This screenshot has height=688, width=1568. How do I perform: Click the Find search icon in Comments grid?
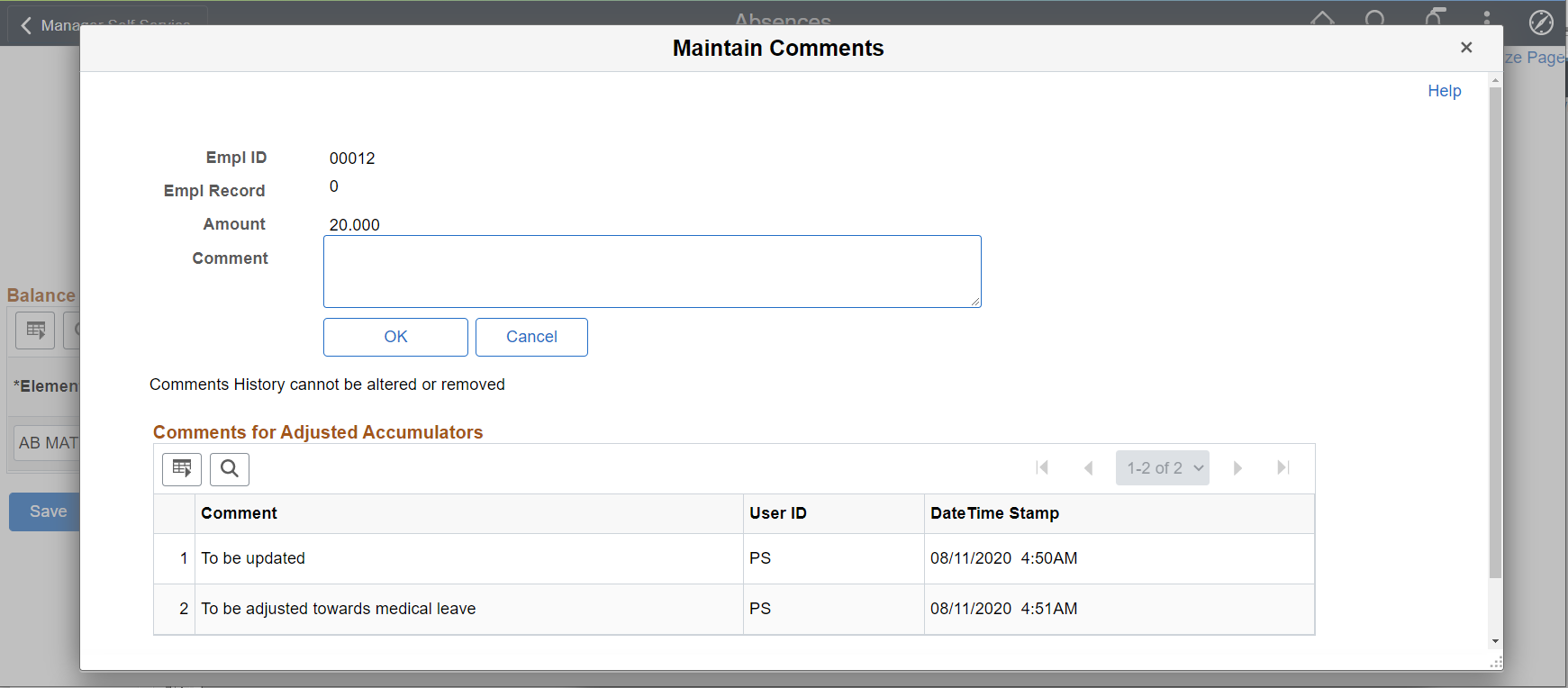(230, 469)
